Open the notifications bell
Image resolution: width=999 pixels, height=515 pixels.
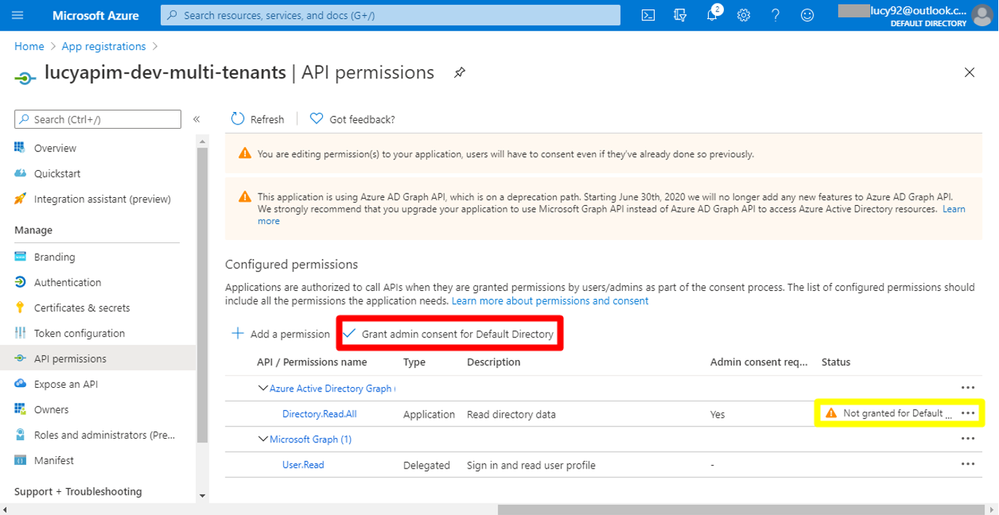[712, 16]
